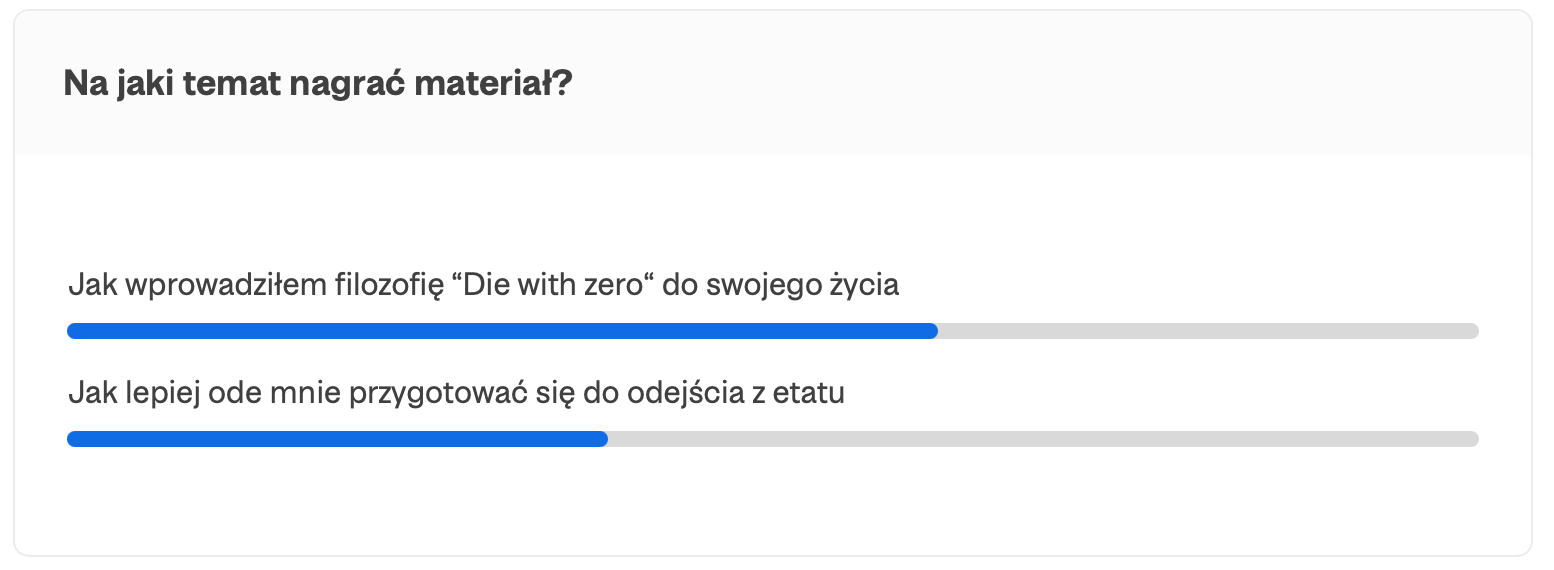The width and height of the screenshot is (1554, 570).
Task: Click the rounded end of the first blue bar
Action: click(931, 331)
